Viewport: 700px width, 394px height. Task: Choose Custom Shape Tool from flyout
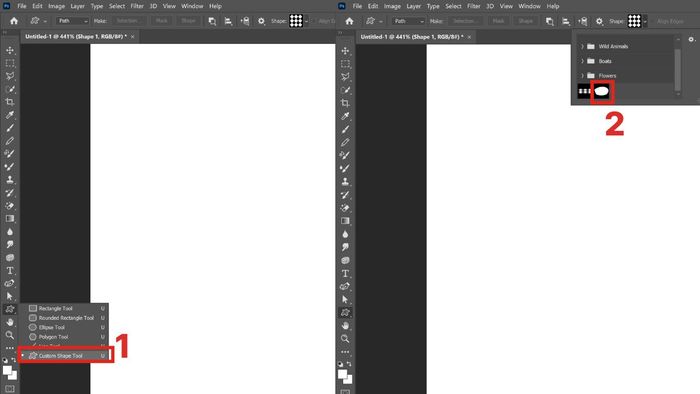[x=65, y=356]
